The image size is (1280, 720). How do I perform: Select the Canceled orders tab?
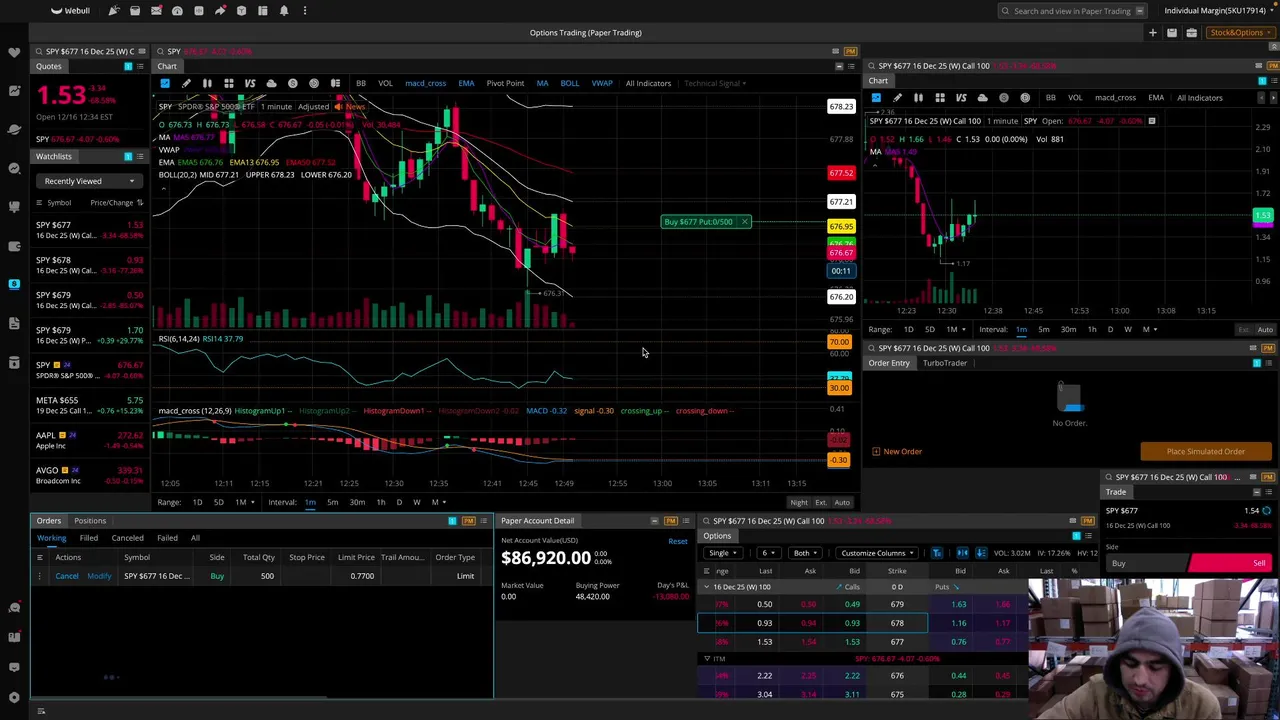point(127,538)
